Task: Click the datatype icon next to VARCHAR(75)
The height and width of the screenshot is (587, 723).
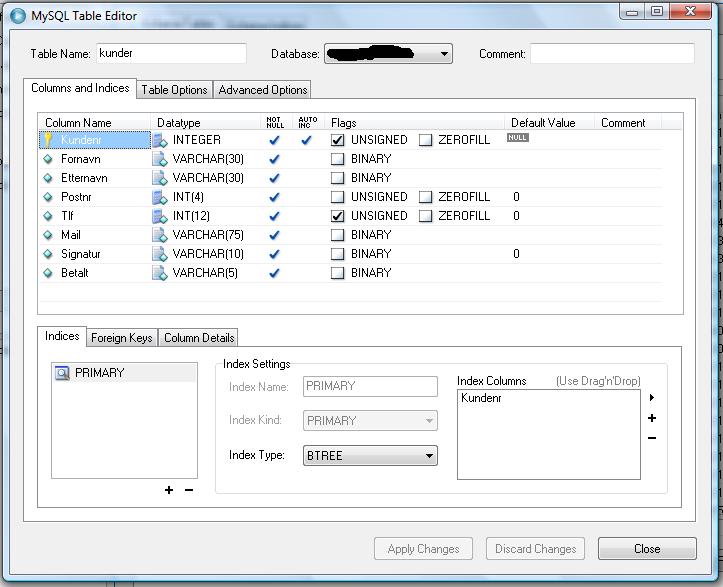Action: [160, 235]
